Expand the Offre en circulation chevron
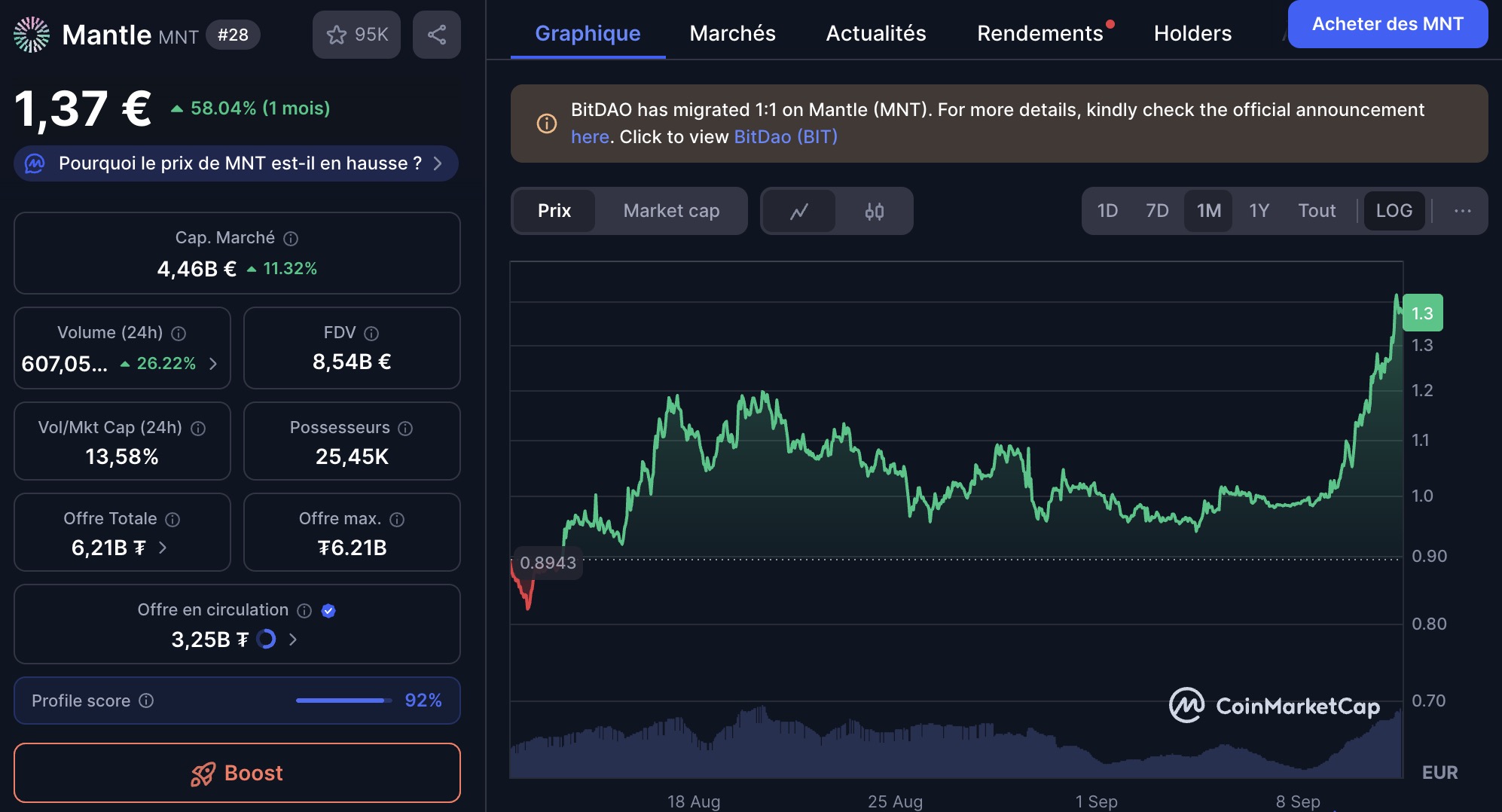 (293, 640)
